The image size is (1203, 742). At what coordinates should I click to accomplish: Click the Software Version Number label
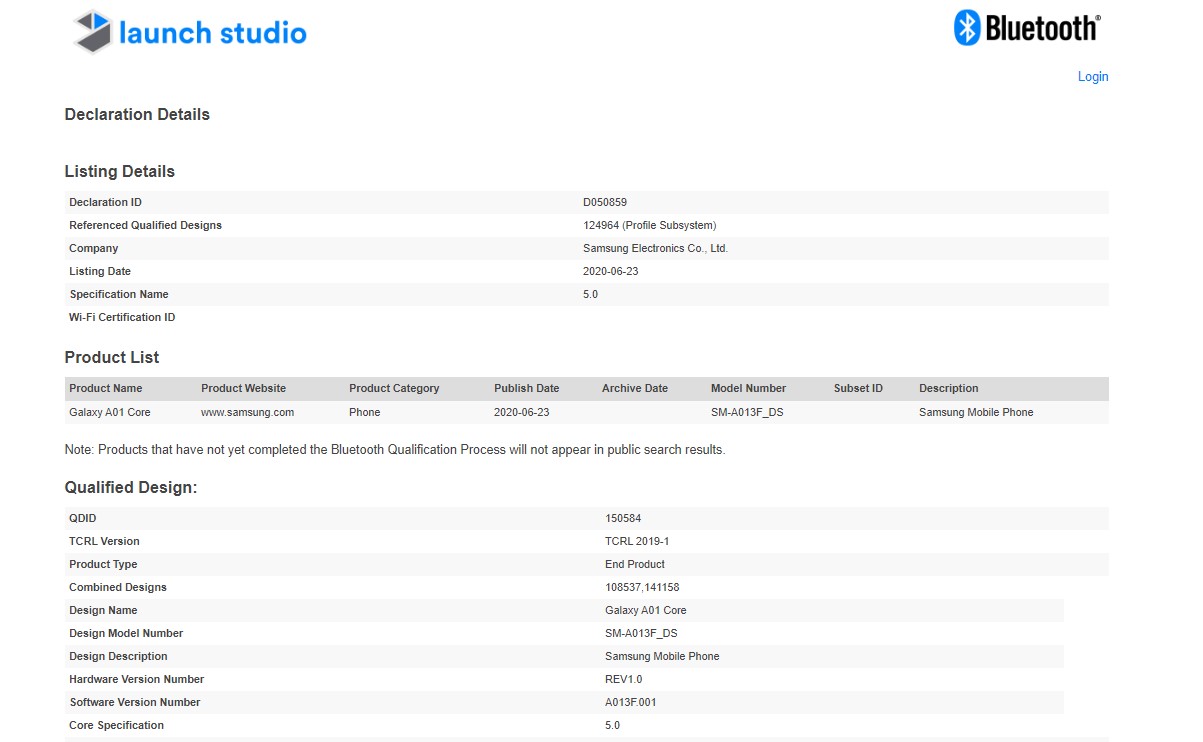pos(135,703)
